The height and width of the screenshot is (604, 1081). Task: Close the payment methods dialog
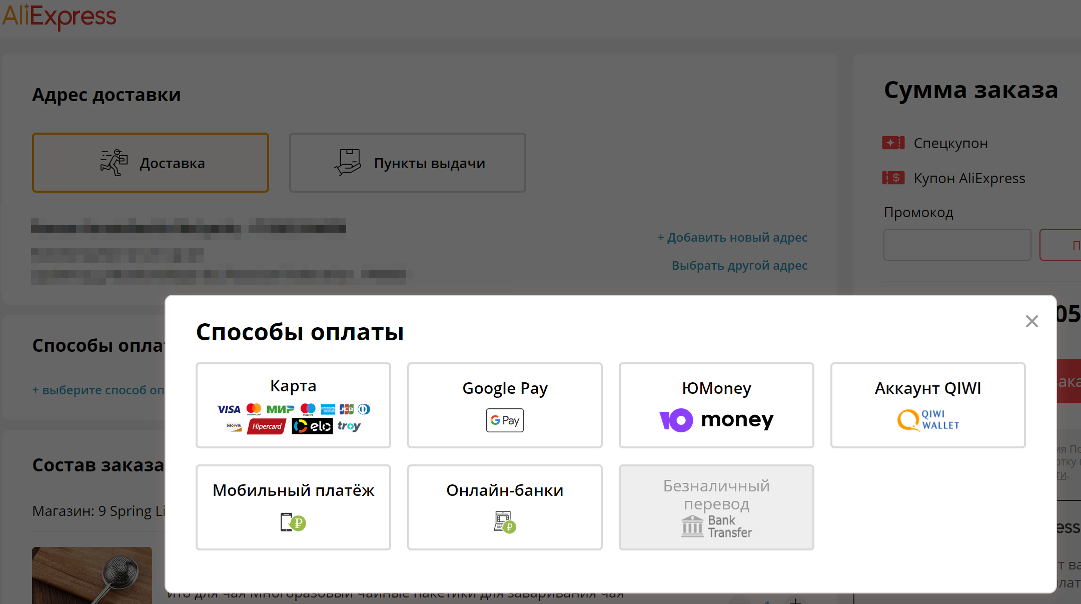click(1031, 321)
